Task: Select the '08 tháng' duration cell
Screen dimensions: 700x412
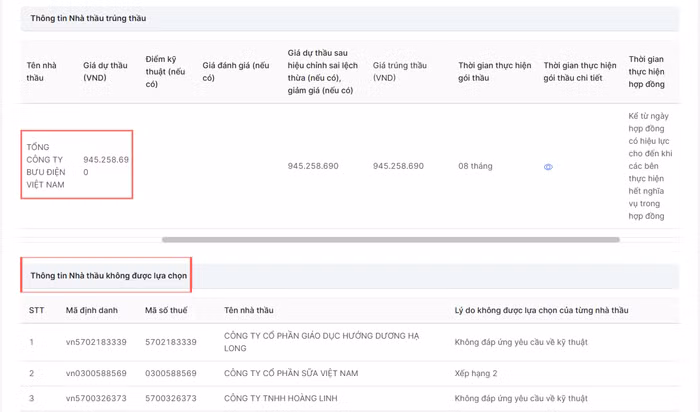Action: point(475,166)
